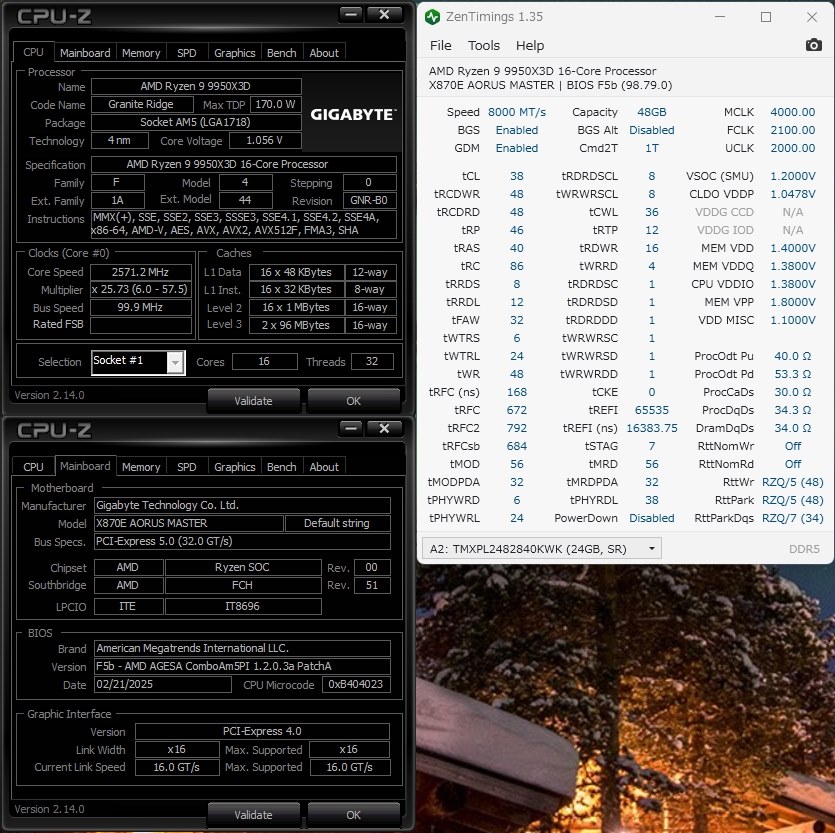Click the MEM VDD value 1.4000V
835x833 pixels.
pyautogui.click(x=792, y=248)
